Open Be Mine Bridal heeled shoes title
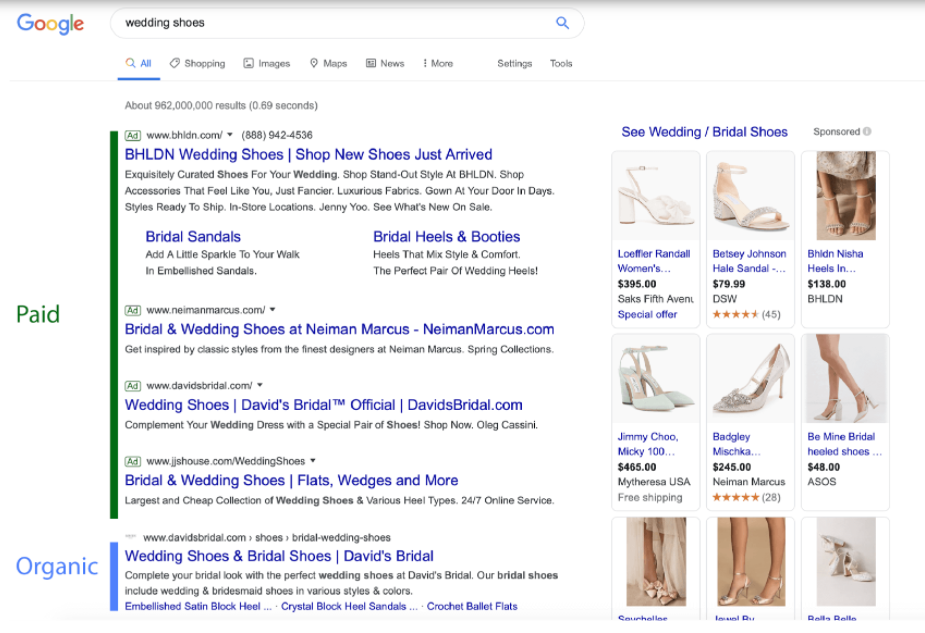Screen dimensions: 925x633 pyautogui.click(x=845, y=444)
